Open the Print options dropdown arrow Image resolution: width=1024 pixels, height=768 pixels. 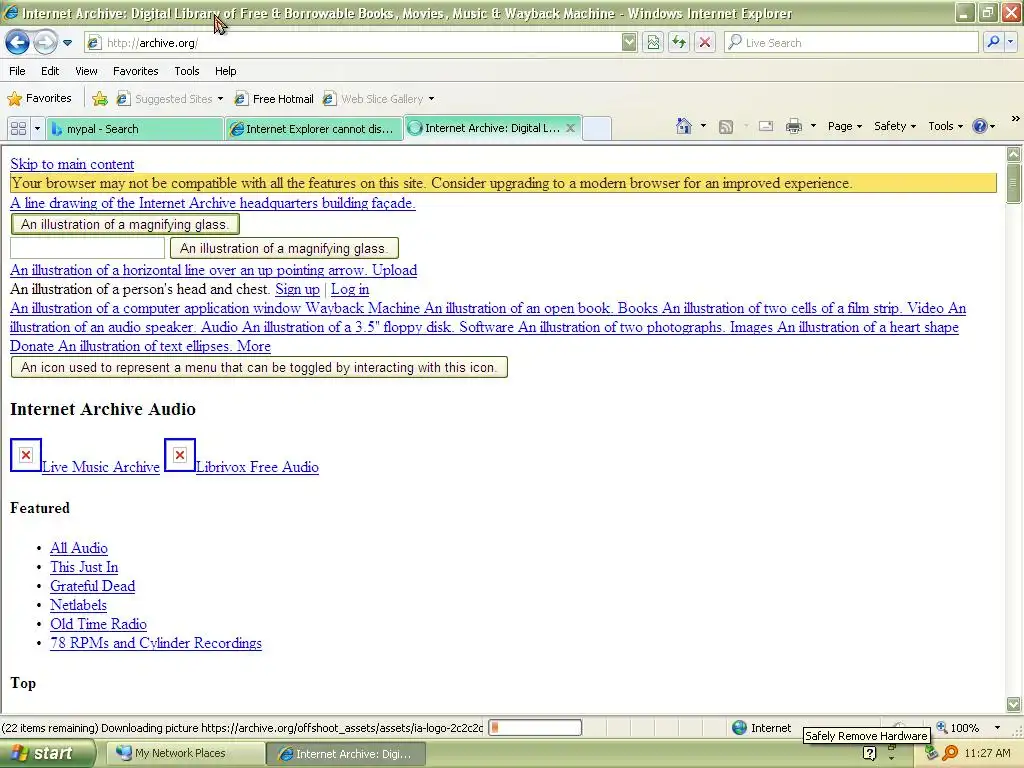click(813, 126)
